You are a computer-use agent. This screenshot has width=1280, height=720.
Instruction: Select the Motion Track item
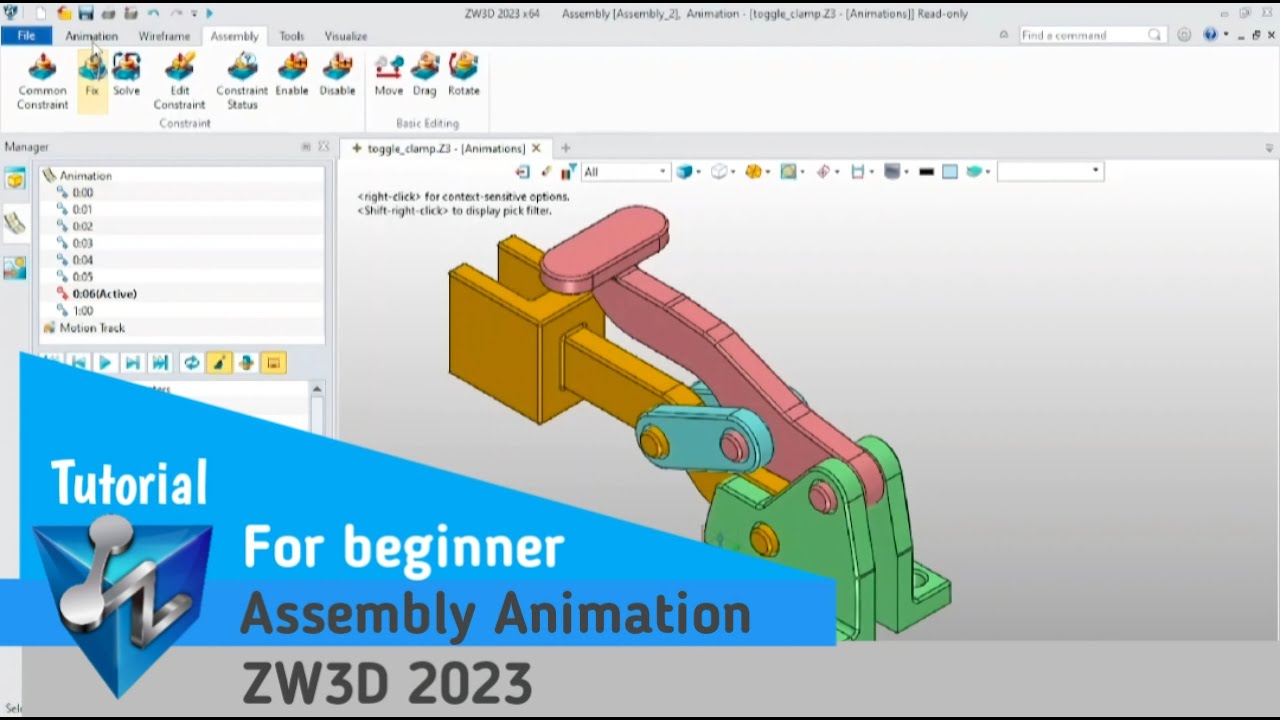(x=91, y=328)
